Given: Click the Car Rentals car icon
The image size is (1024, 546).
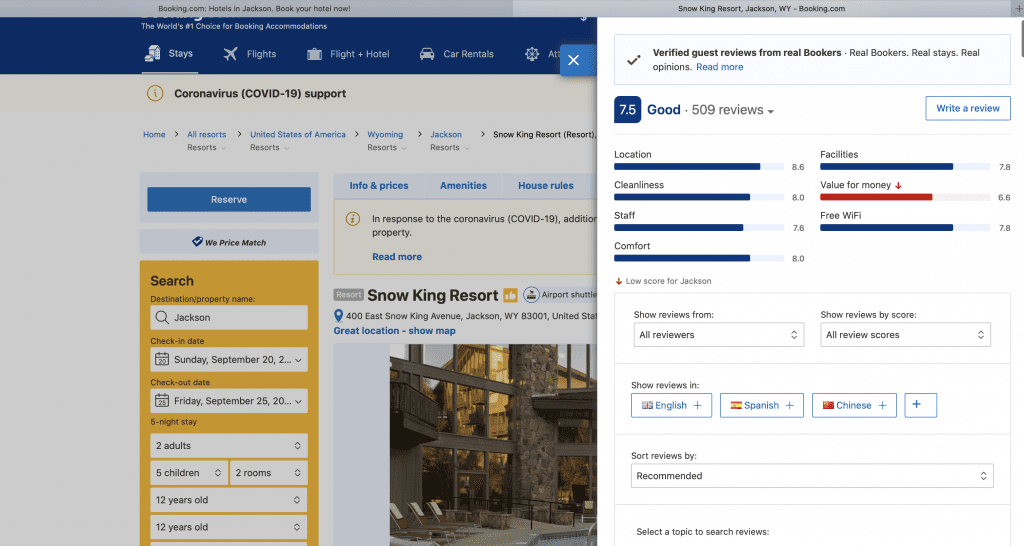Looking at the screenshot, I should point(427,54).
